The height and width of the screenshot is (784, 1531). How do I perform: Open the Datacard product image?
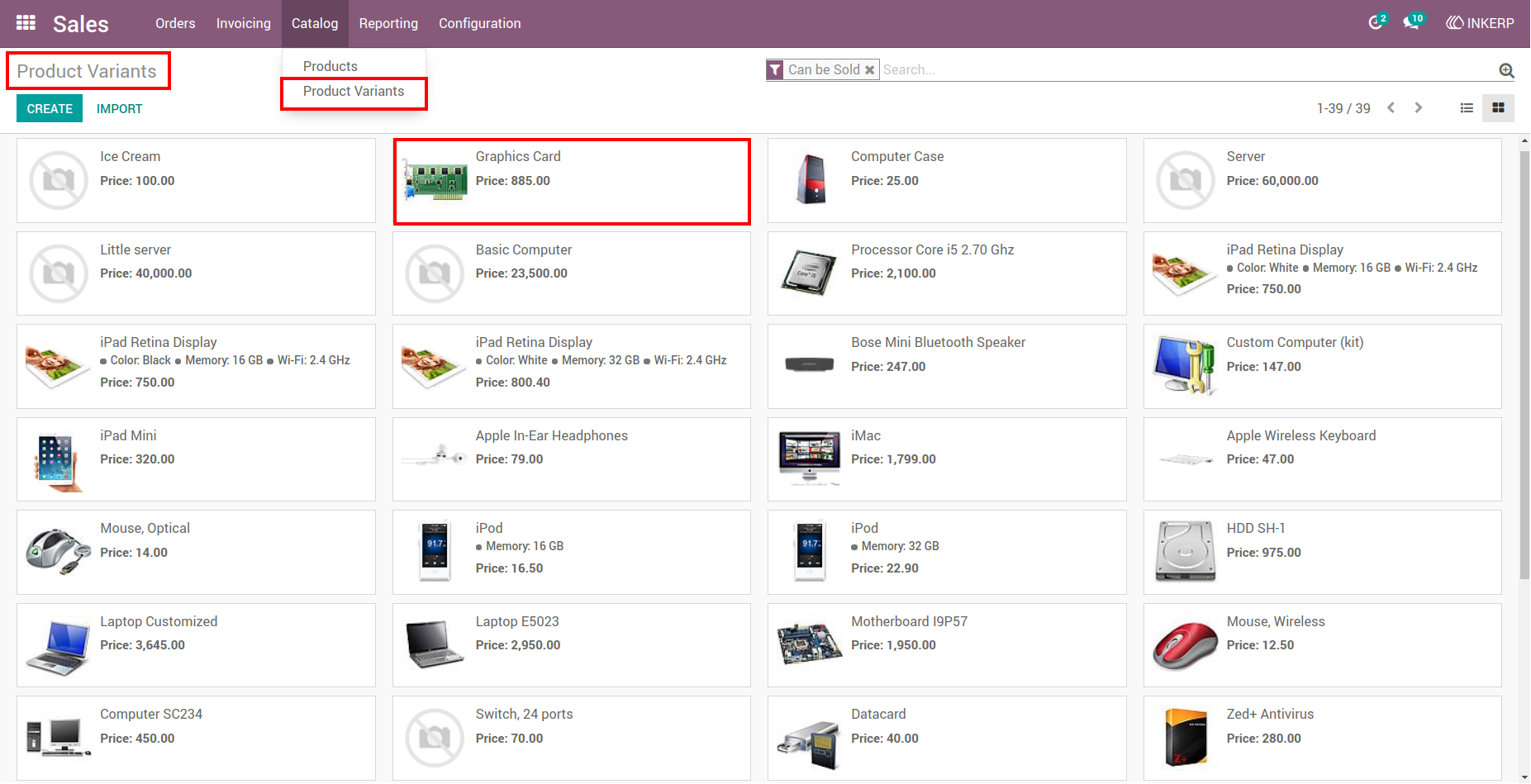[810, 744]
